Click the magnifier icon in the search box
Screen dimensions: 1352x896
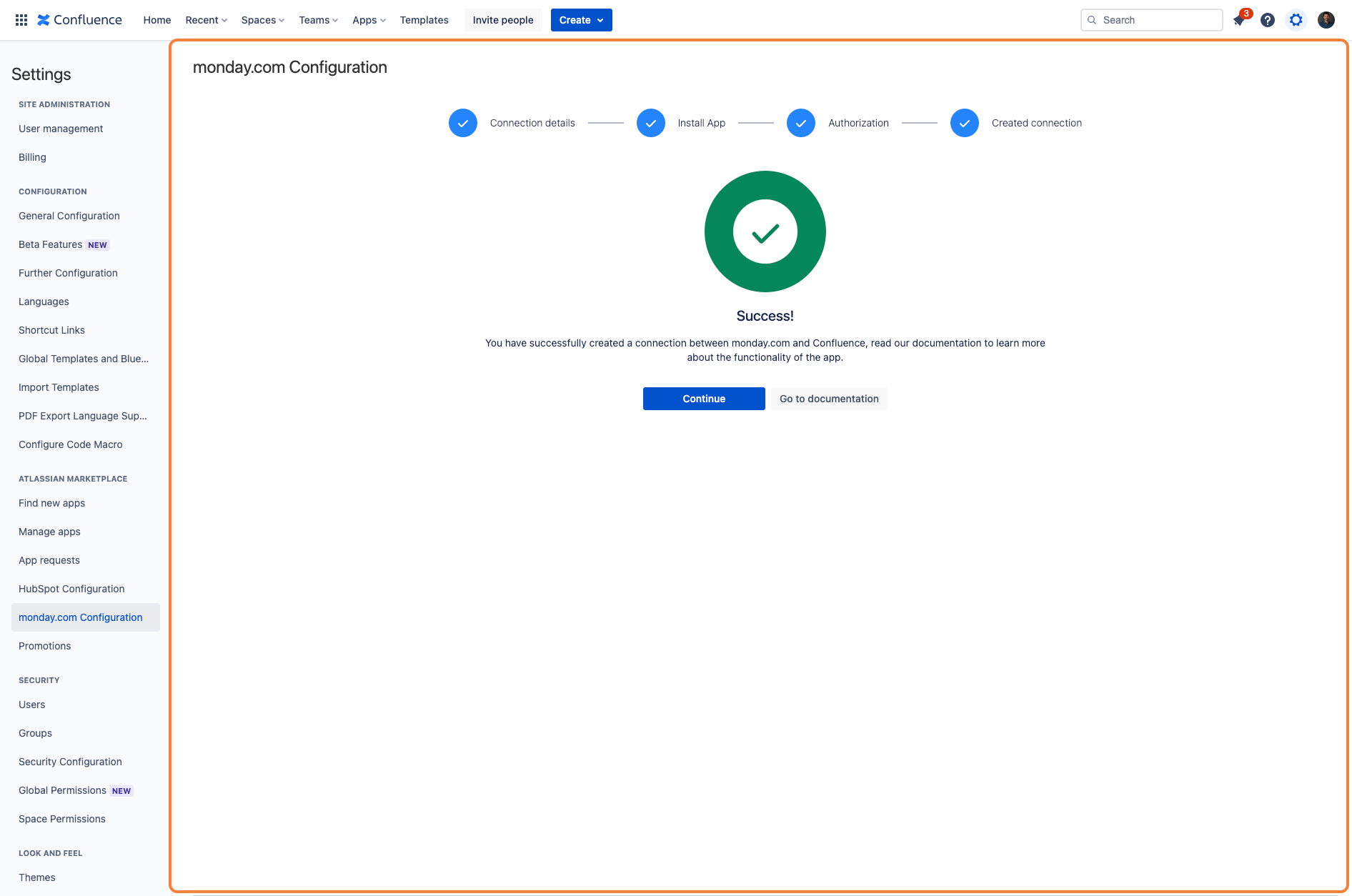point(1092,20)
